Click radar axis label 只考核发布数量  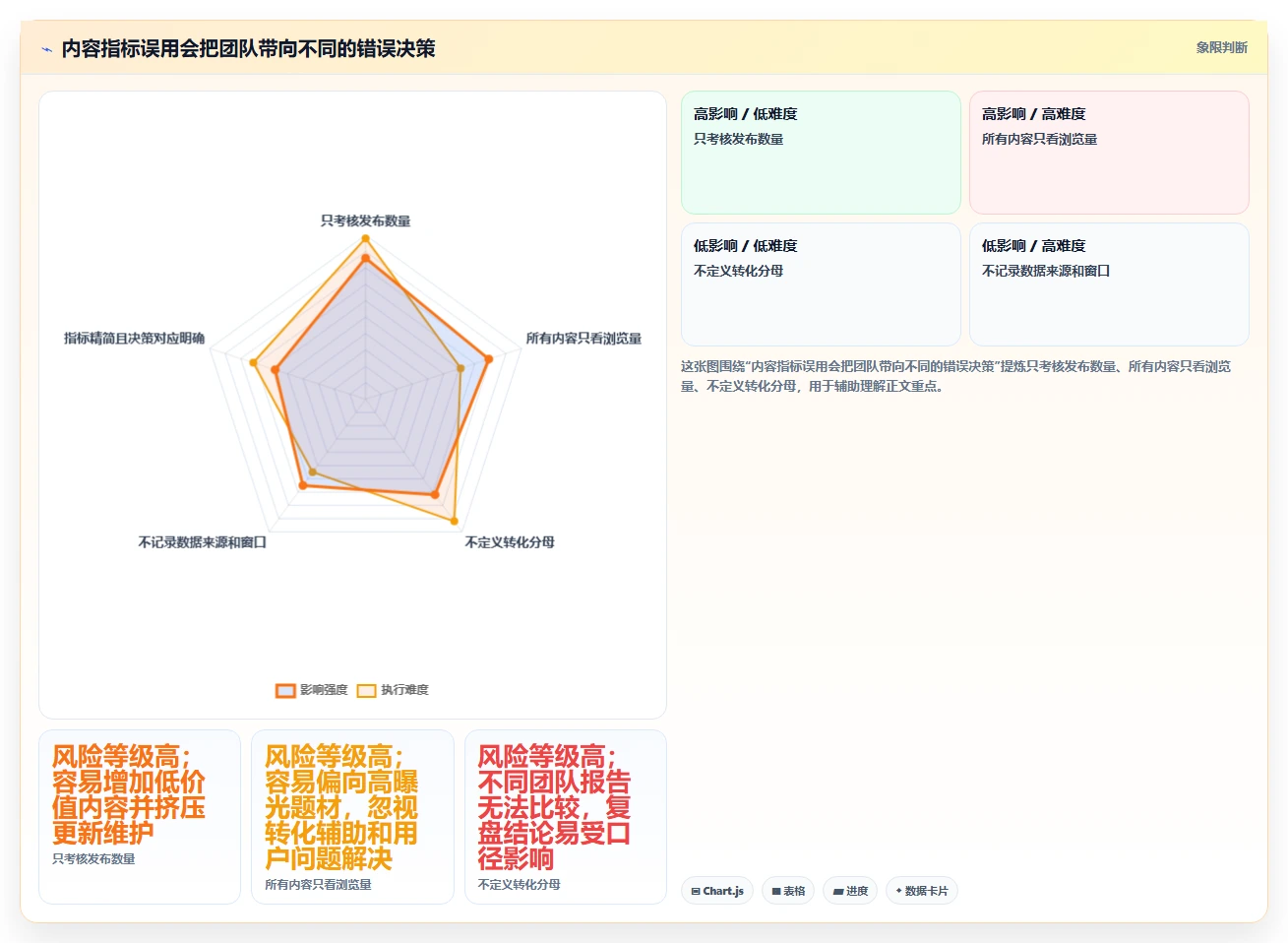click(365, 220)
